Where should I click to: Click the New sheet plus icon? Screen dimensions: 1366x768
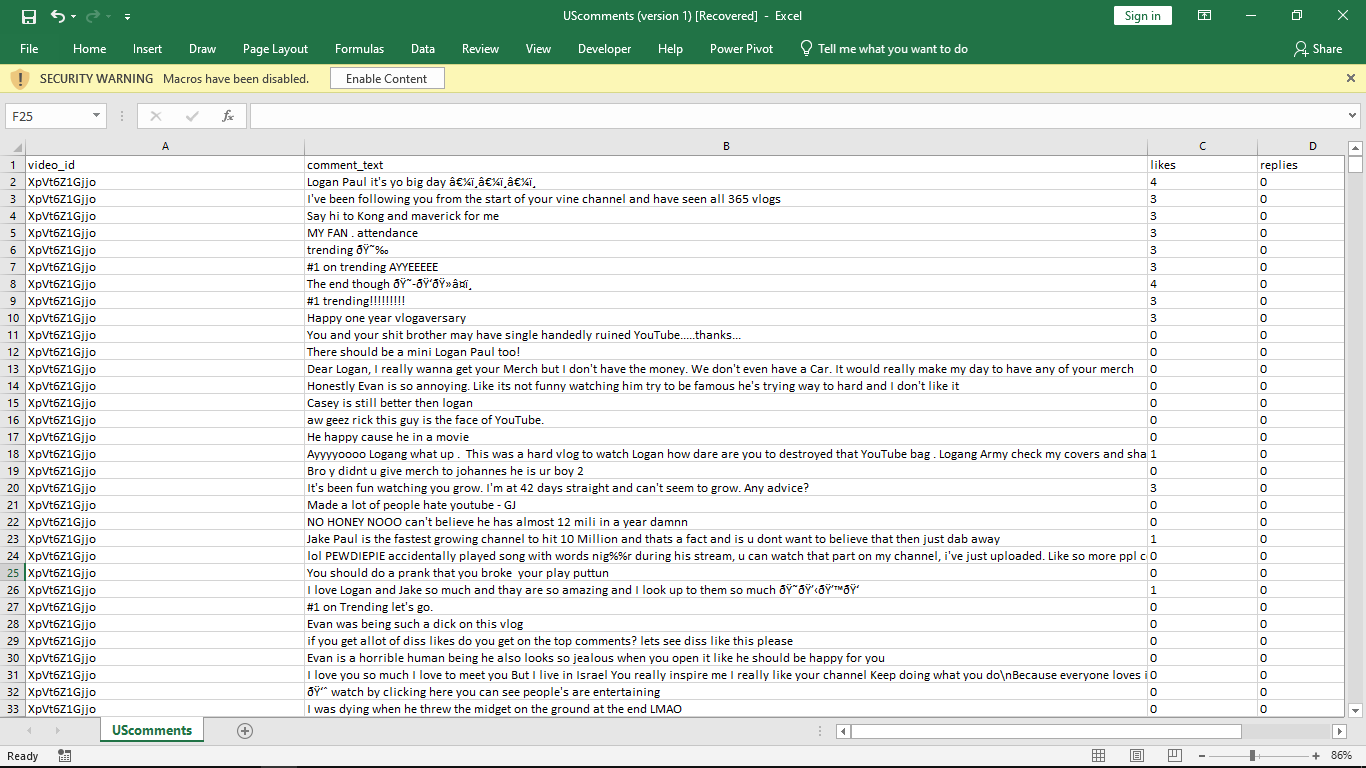(245, 731)
